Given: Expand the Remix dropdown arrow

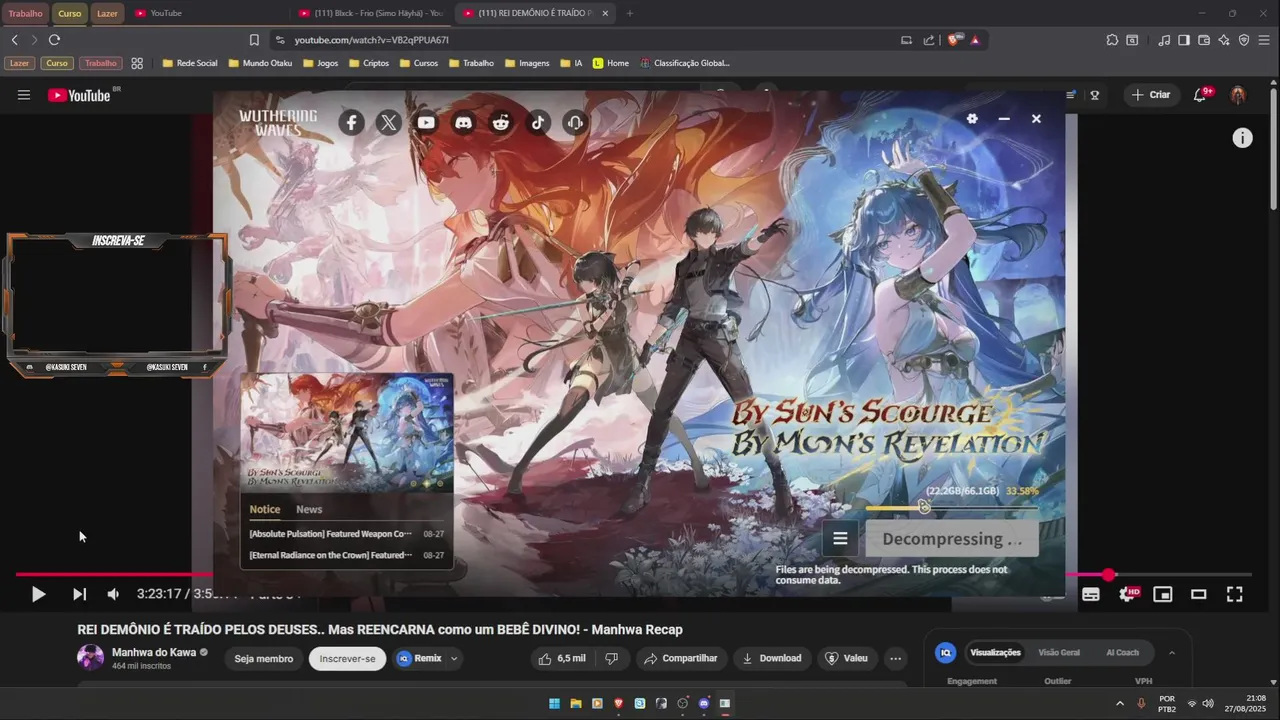Looking at the screenshot, I should click(x=454, y=658).
